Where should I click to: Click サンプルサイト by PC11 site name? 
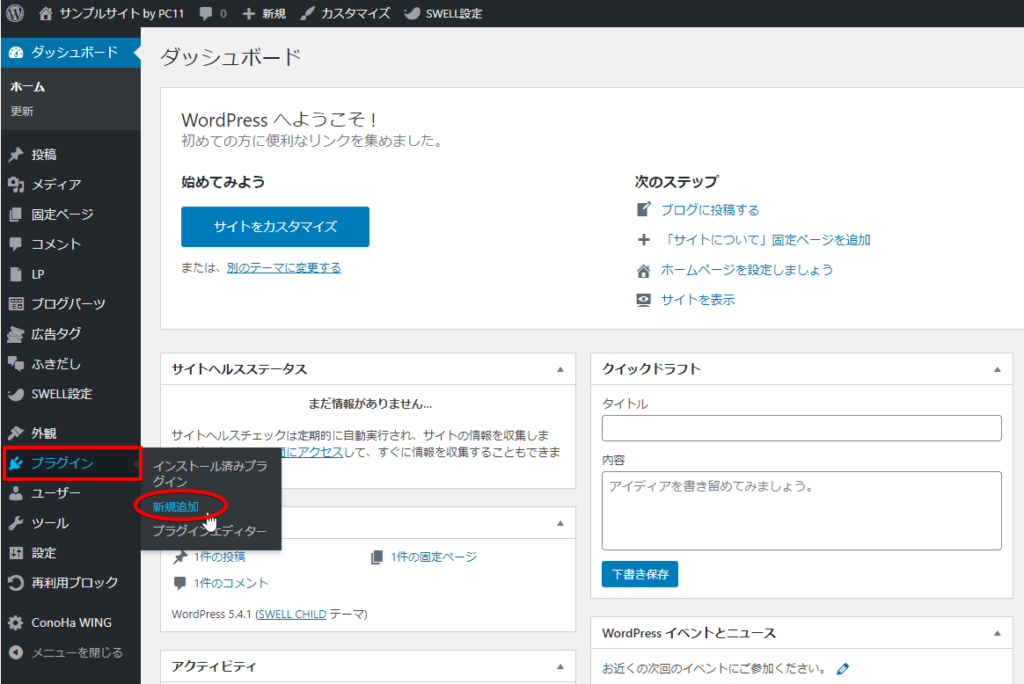tap(121, 14)
